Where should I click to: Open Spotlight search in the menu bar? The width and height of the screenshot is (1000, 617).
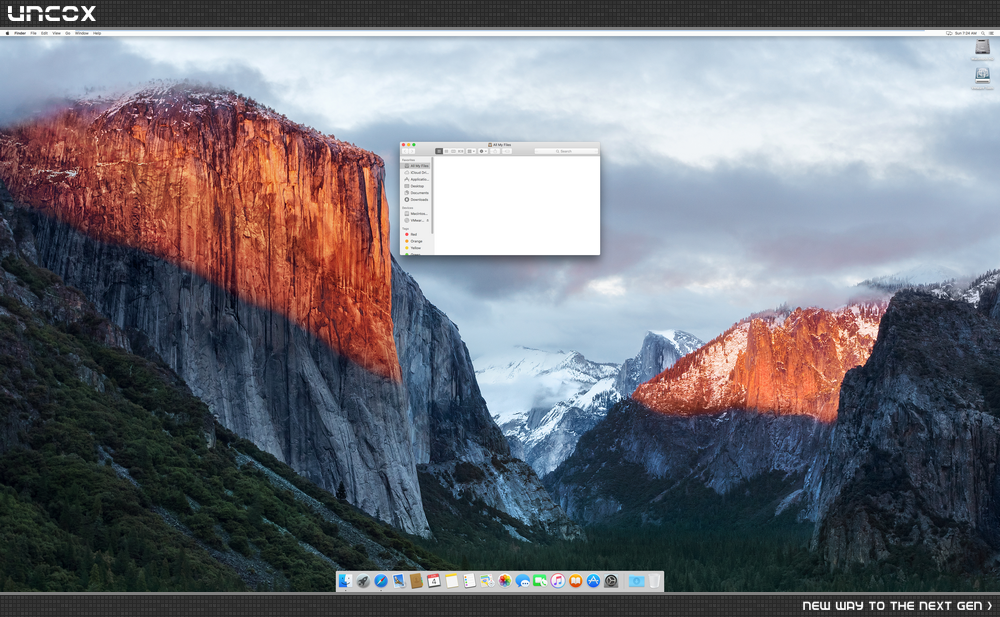point(983,33)
